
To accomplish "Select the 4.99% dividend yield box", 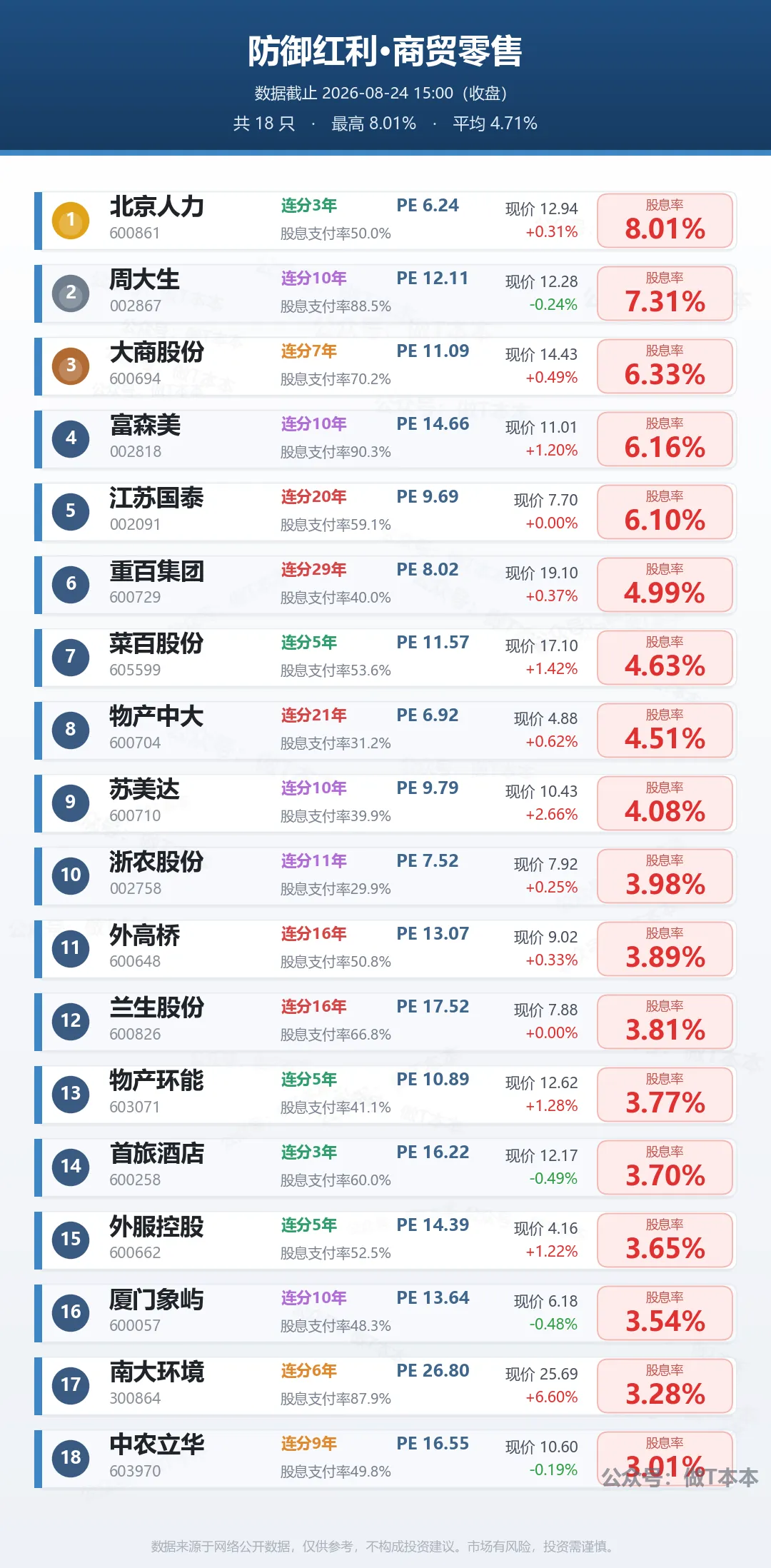I will pyautogui.click(x=665, y=585).
